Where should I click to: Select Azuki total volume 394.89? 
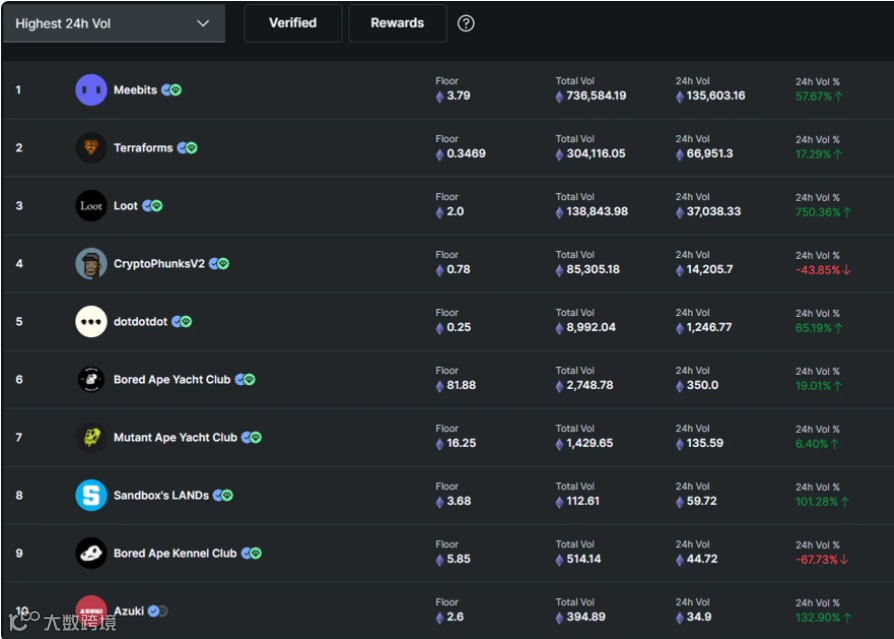point(586,617)
